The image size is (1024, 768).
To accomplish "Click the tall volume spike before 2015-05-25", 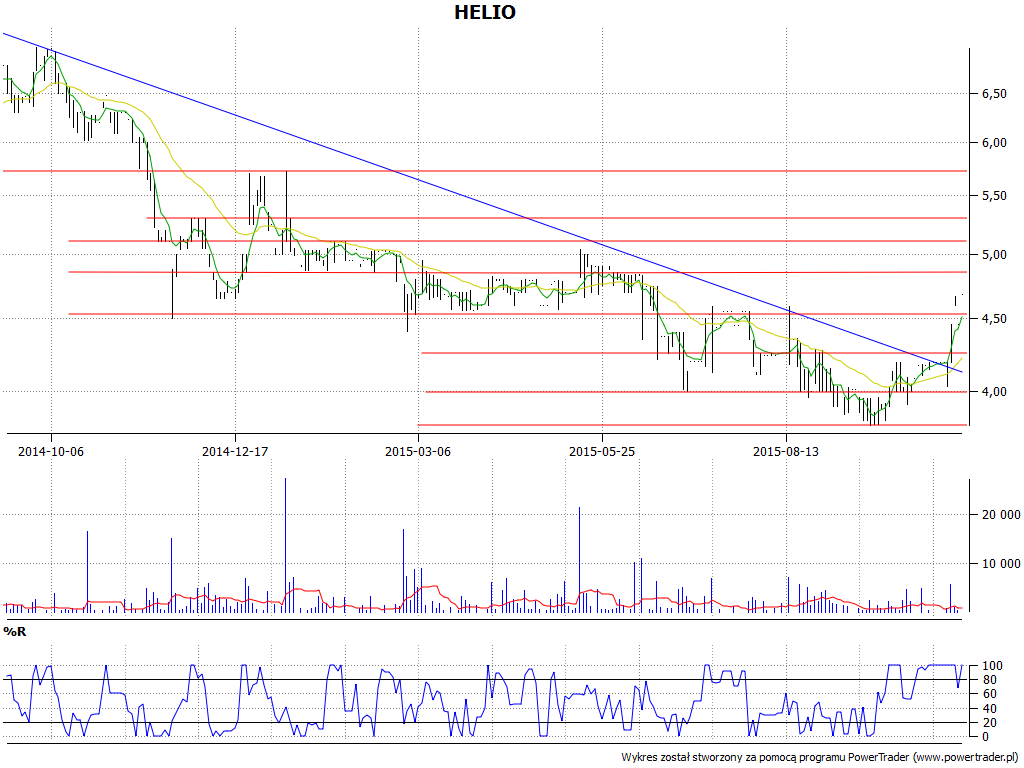I will coord(579,560).
